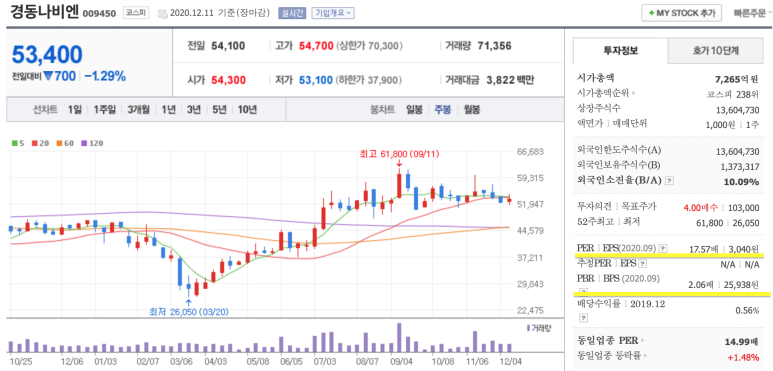Screen dimensions: 773x371
Task: Switch to the 투자정보 tab
Action: [x=621, y=50]
